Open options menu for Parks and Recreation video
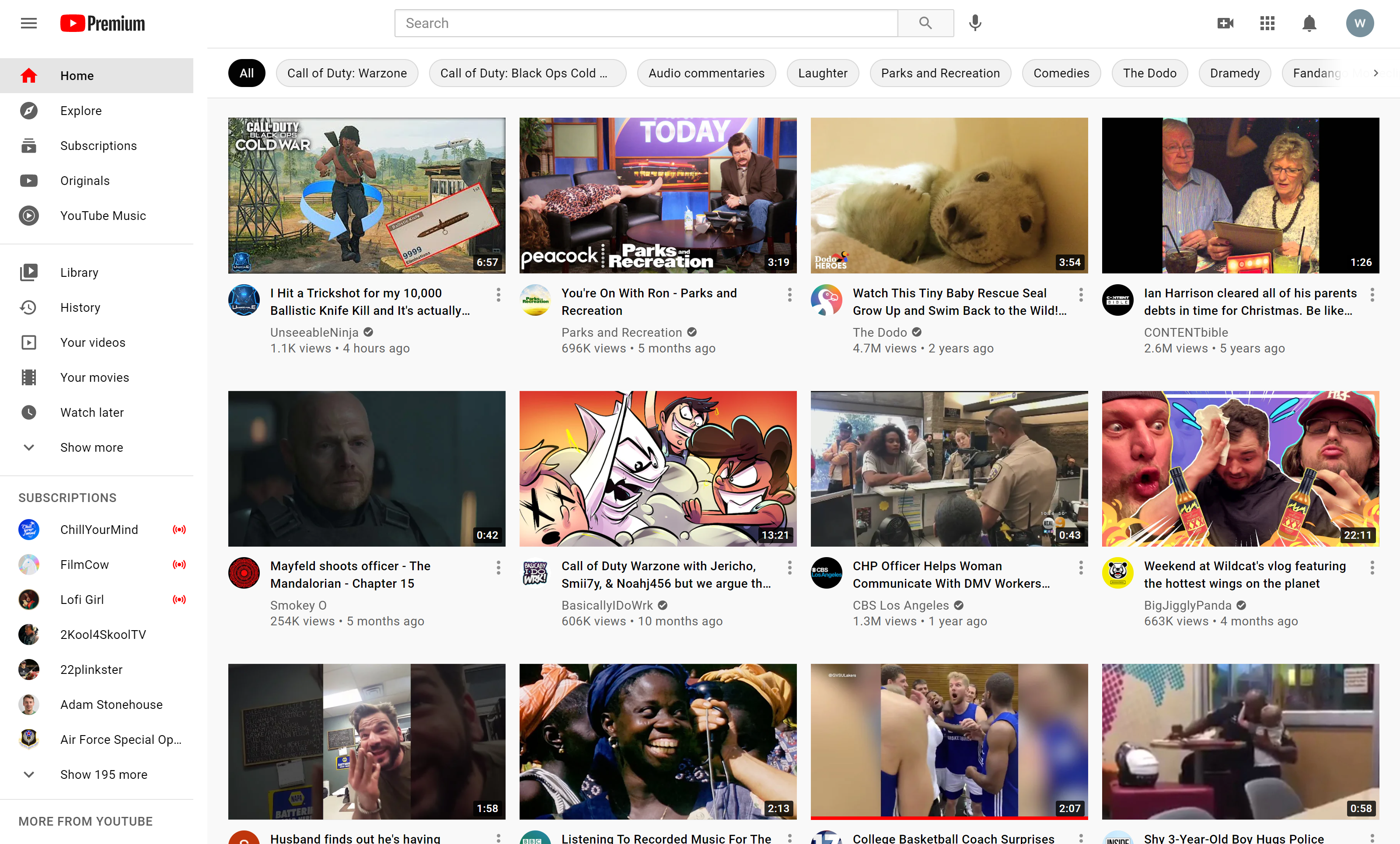The width and height of the screenshot is (1400, 844). (789, 294)
